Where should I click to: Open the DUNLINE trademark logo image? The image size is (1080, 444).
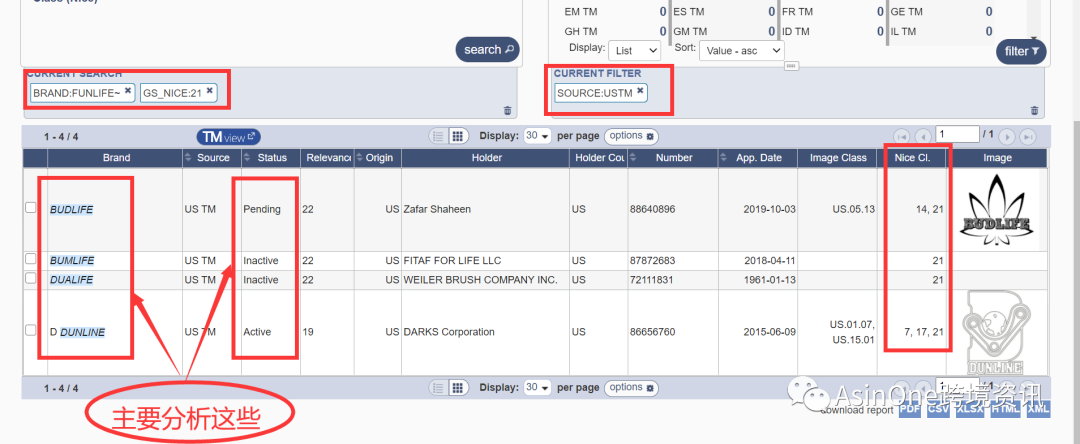click(x=997, y=332)
